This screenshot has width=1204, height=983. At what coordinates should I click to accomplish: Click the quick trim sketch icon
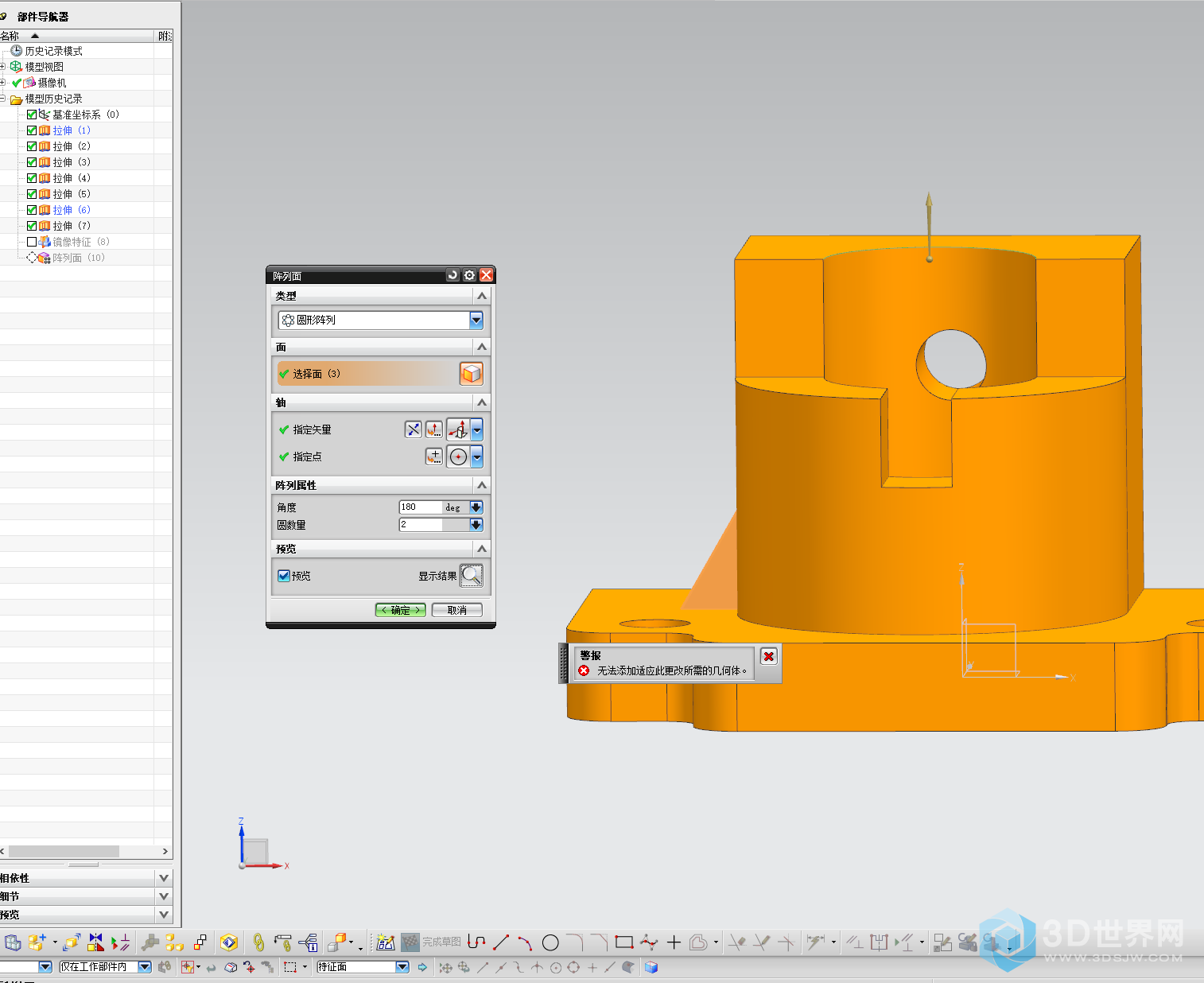(x=737, y=942)
